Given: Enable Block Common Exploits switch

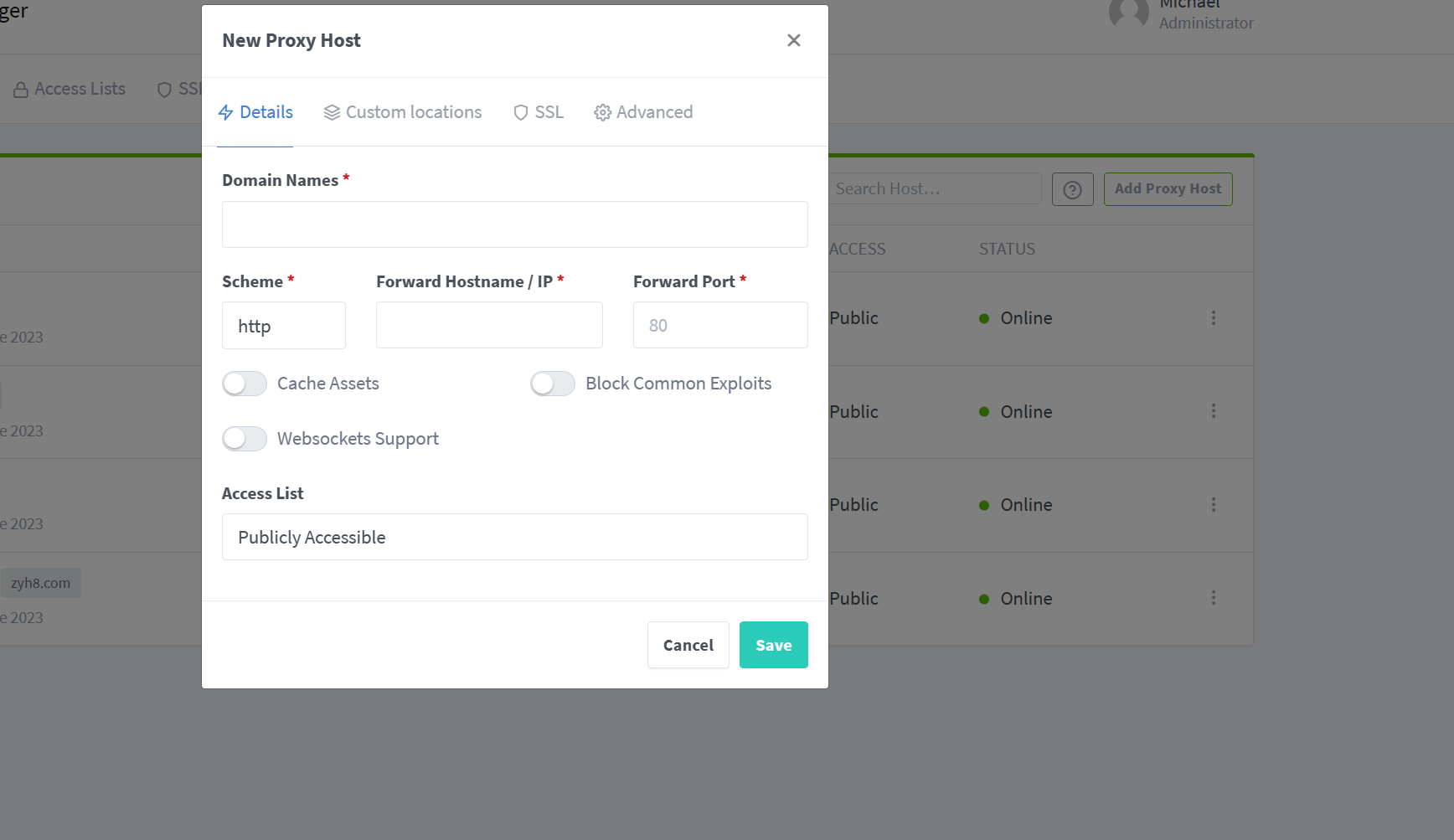Looking at the screenshot, I should click(553, 384).
